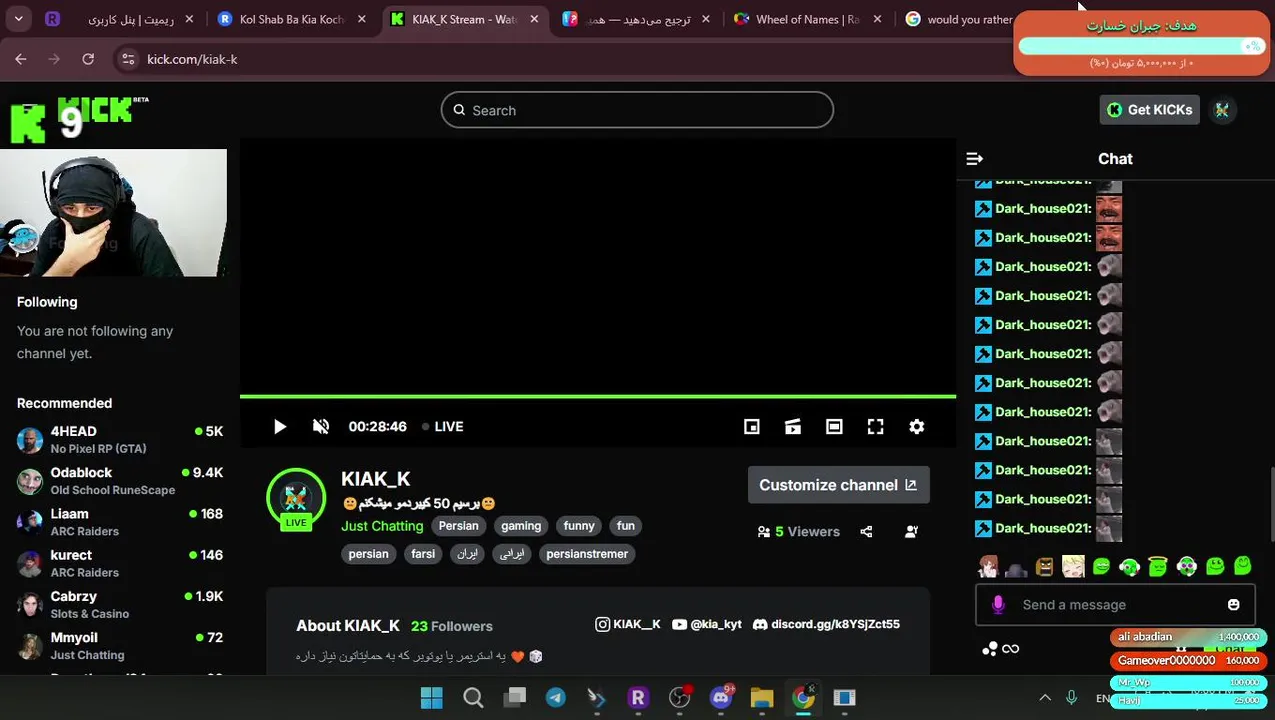Click the purple microphone icon in chat box
The height and width of the screenshot is (720, 1275).
tap(998, 605)
